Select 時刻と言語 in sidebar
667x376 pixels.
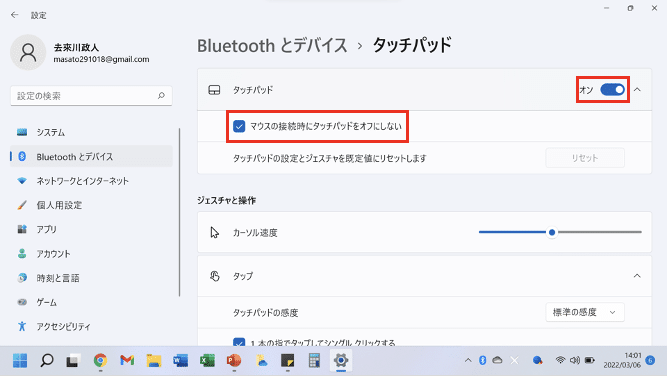click(91, 278)
